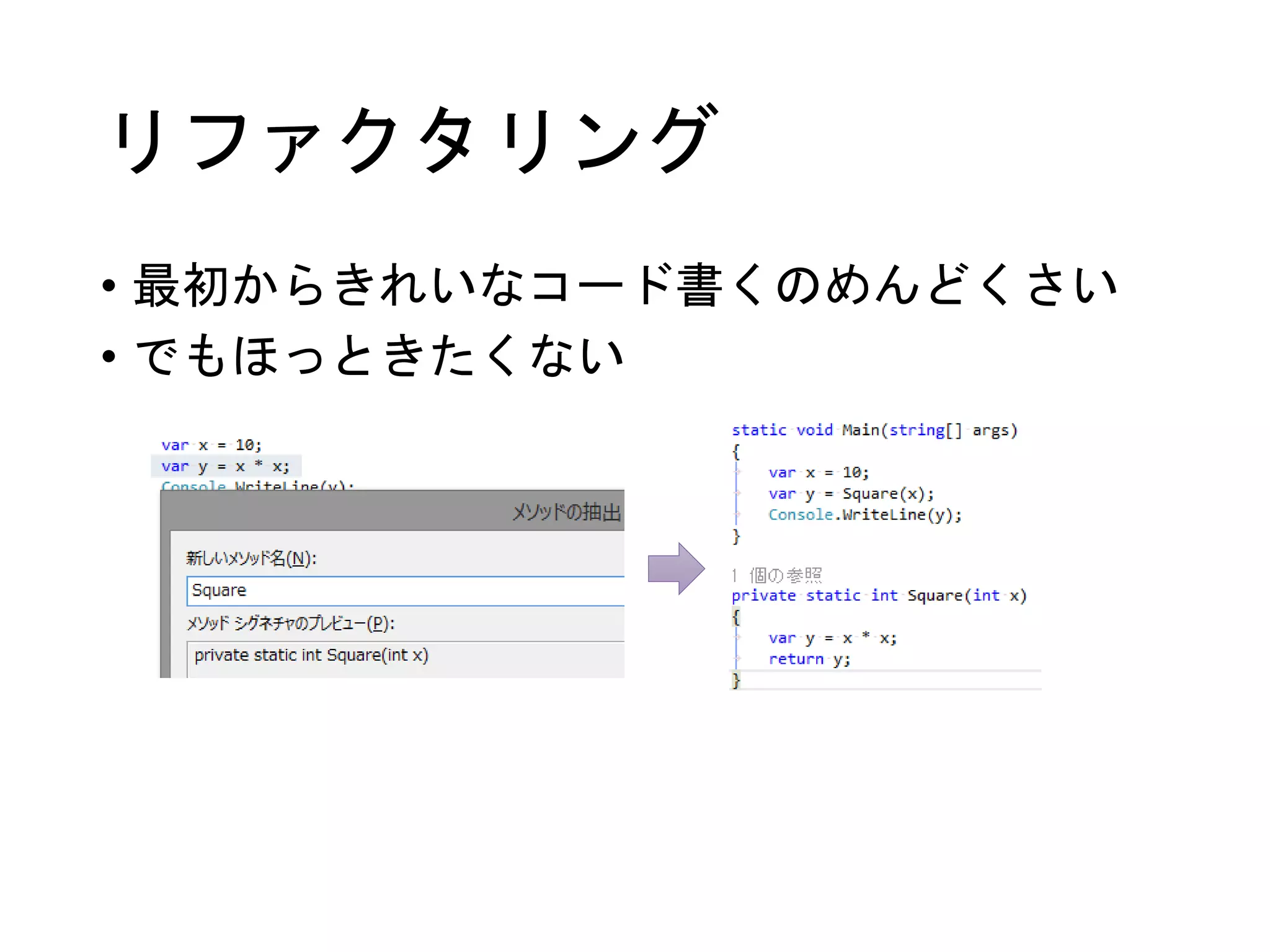Click private static int Square(int x) signature
Viewport: 1270px width, 952px height.
click(879, 596)
